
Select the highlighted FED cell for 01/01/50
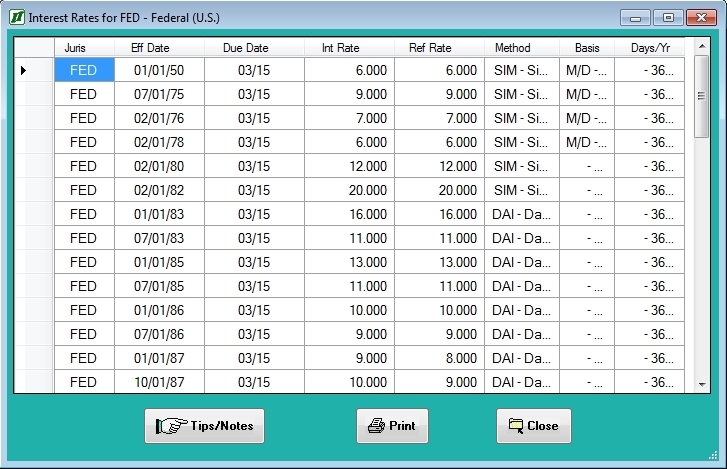click(84, 70)
